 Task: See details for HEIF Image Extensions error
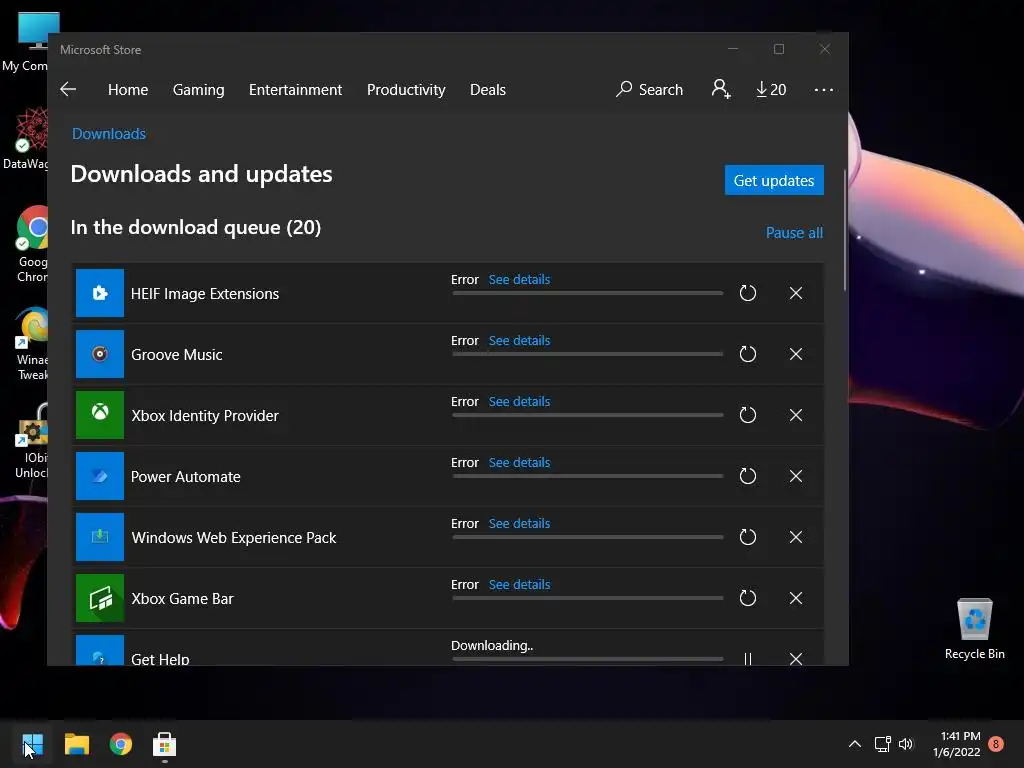pyautogui.click(x=519, y=280)
